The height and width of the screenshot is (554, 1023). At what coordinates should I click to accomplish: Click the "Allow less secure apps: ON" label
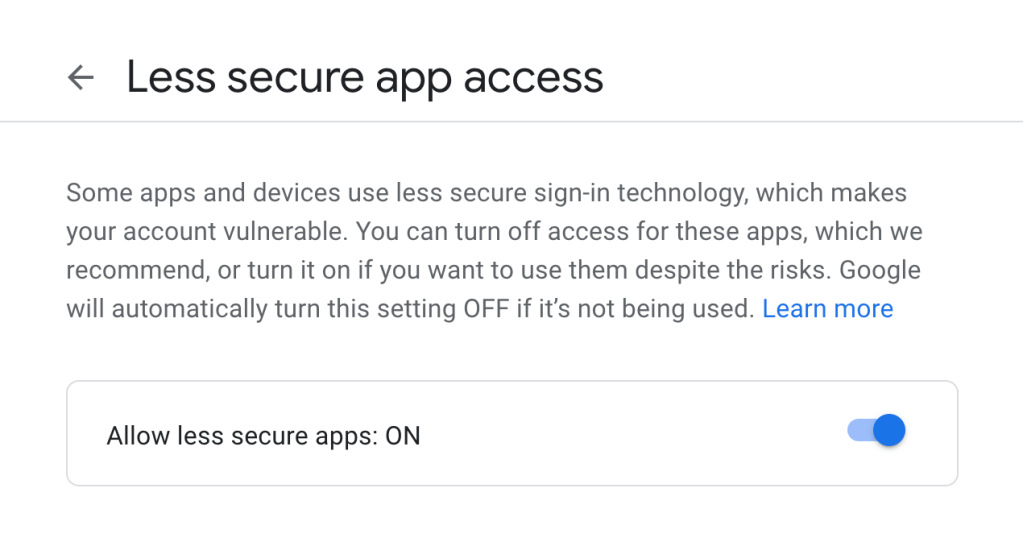(263, 436)
